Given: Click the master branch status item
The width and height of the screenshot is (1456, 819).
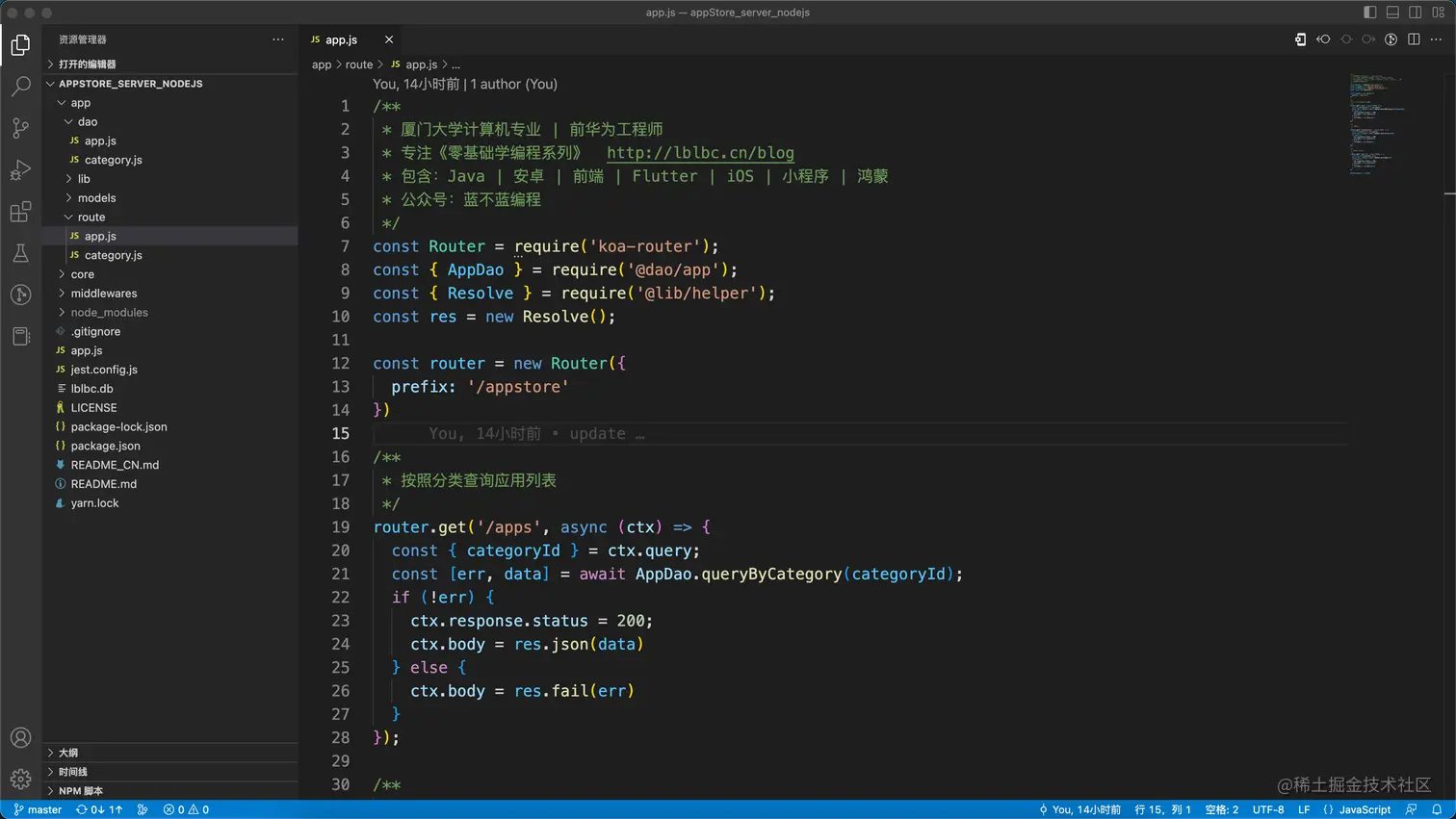Looking at the screenshot, I should click(x=38, y=810).
